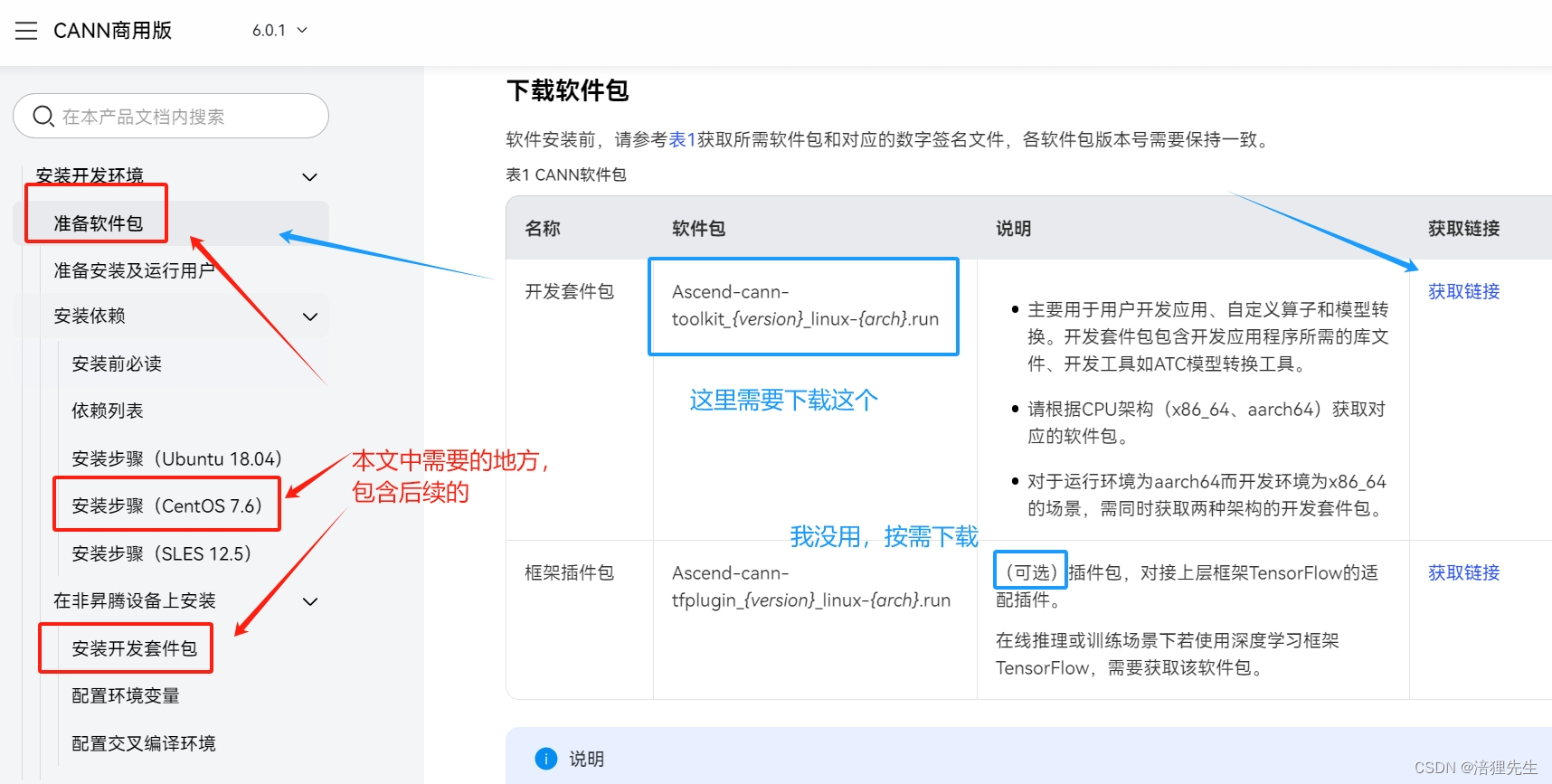Click the 开发套件包 name cell
1552x784 pixels.
click(569, 291)
